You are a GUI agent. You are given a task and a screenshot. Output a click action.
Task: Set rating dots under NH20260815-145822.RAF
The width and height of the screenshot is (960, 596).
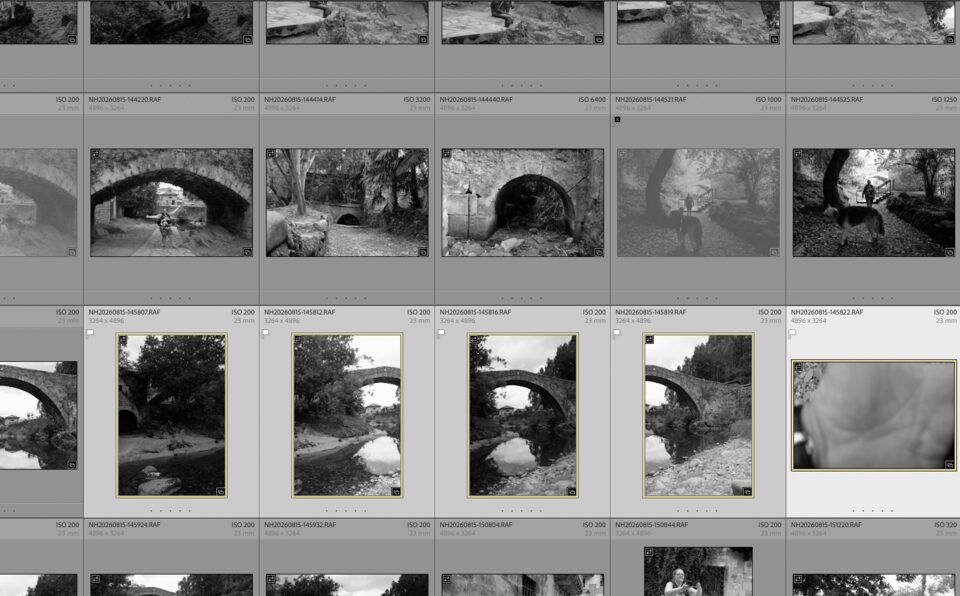(873, 510)
